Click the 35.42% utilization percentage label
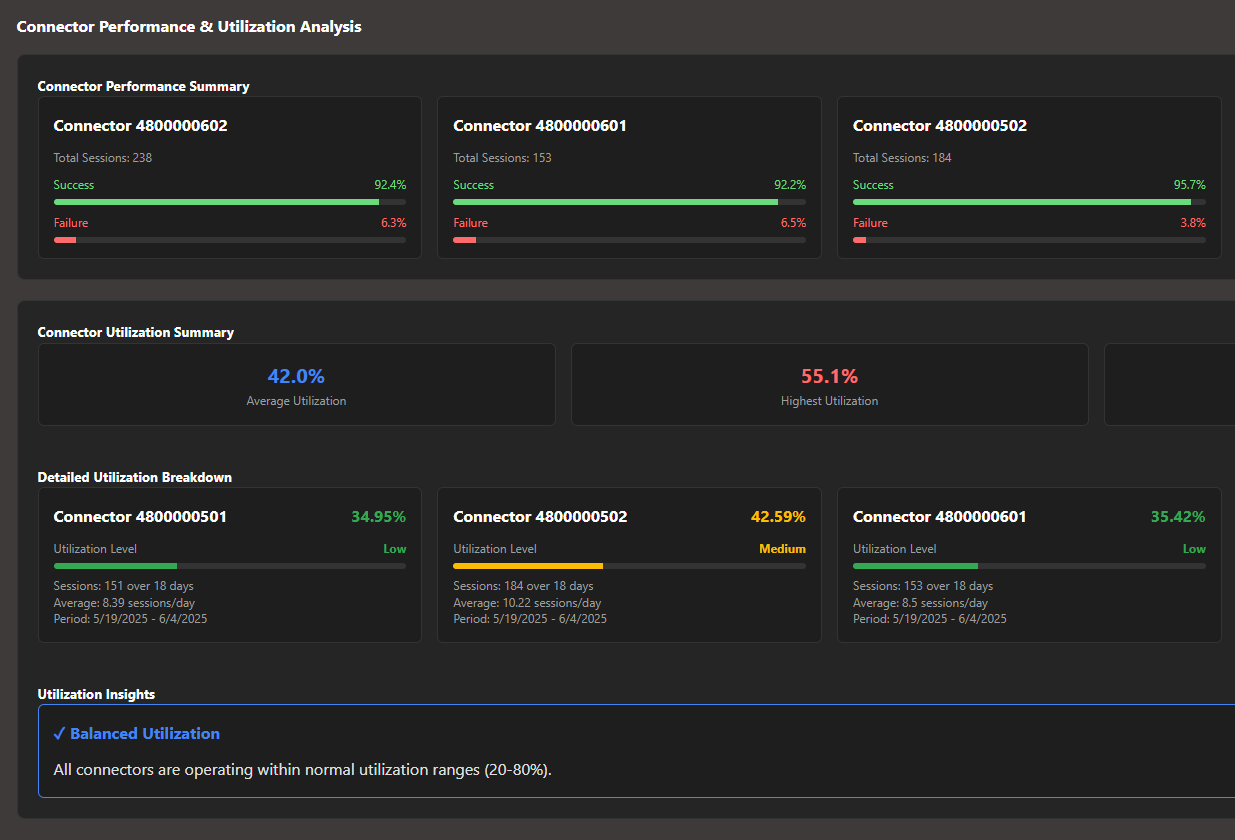1235x840 pixels. click(x=1179, y=516)
